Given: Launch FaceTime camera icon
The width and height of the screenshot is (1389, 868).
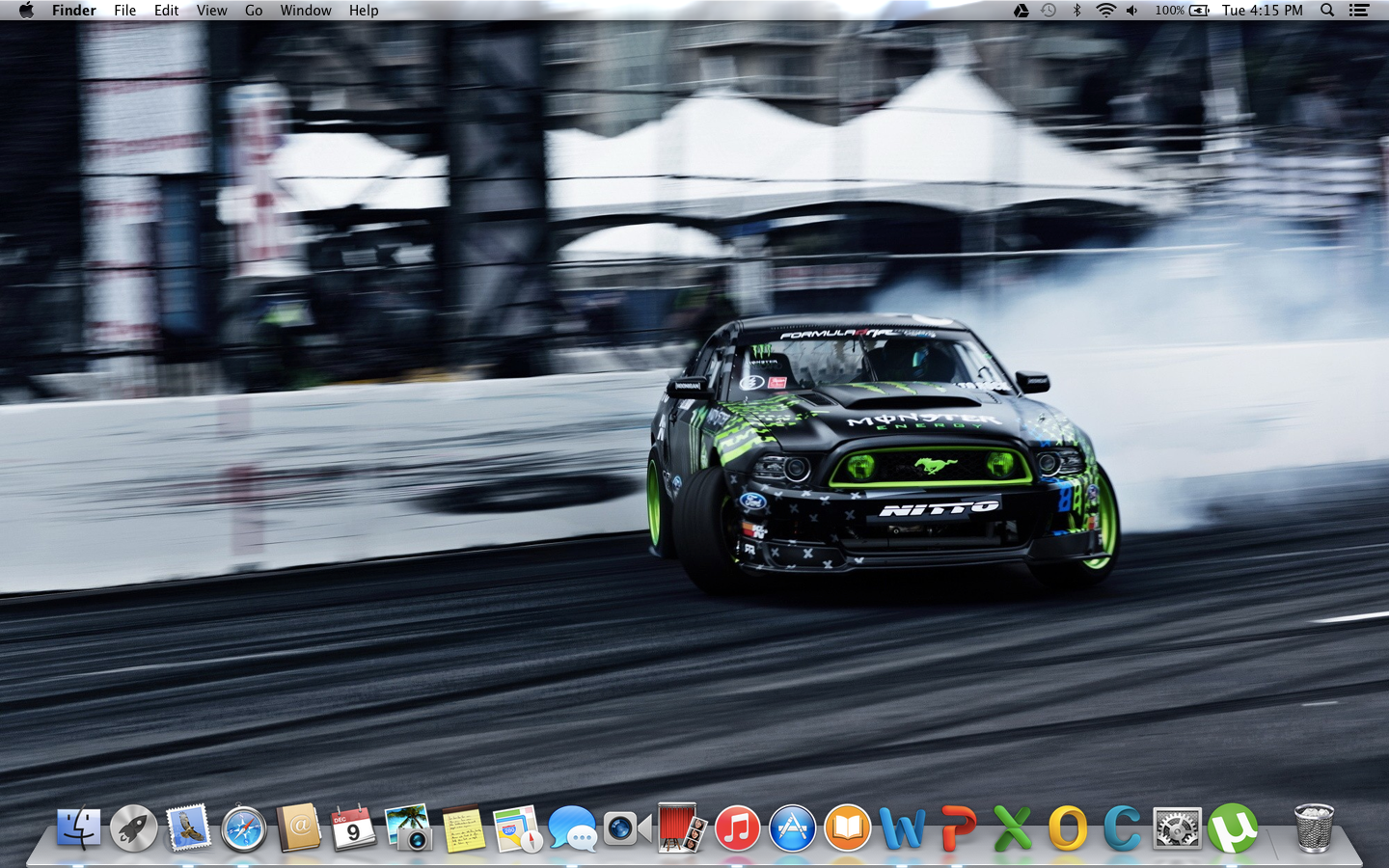Looking at the screenshot, I should pos(628,828).
